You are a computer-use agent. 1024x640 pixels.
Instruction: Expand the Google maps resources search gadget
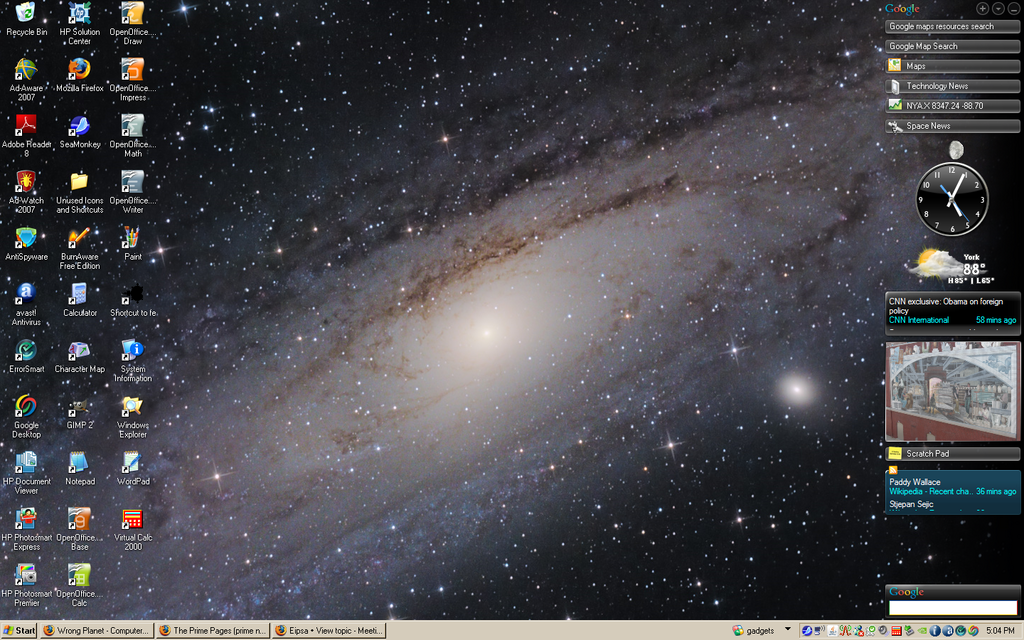952,26
